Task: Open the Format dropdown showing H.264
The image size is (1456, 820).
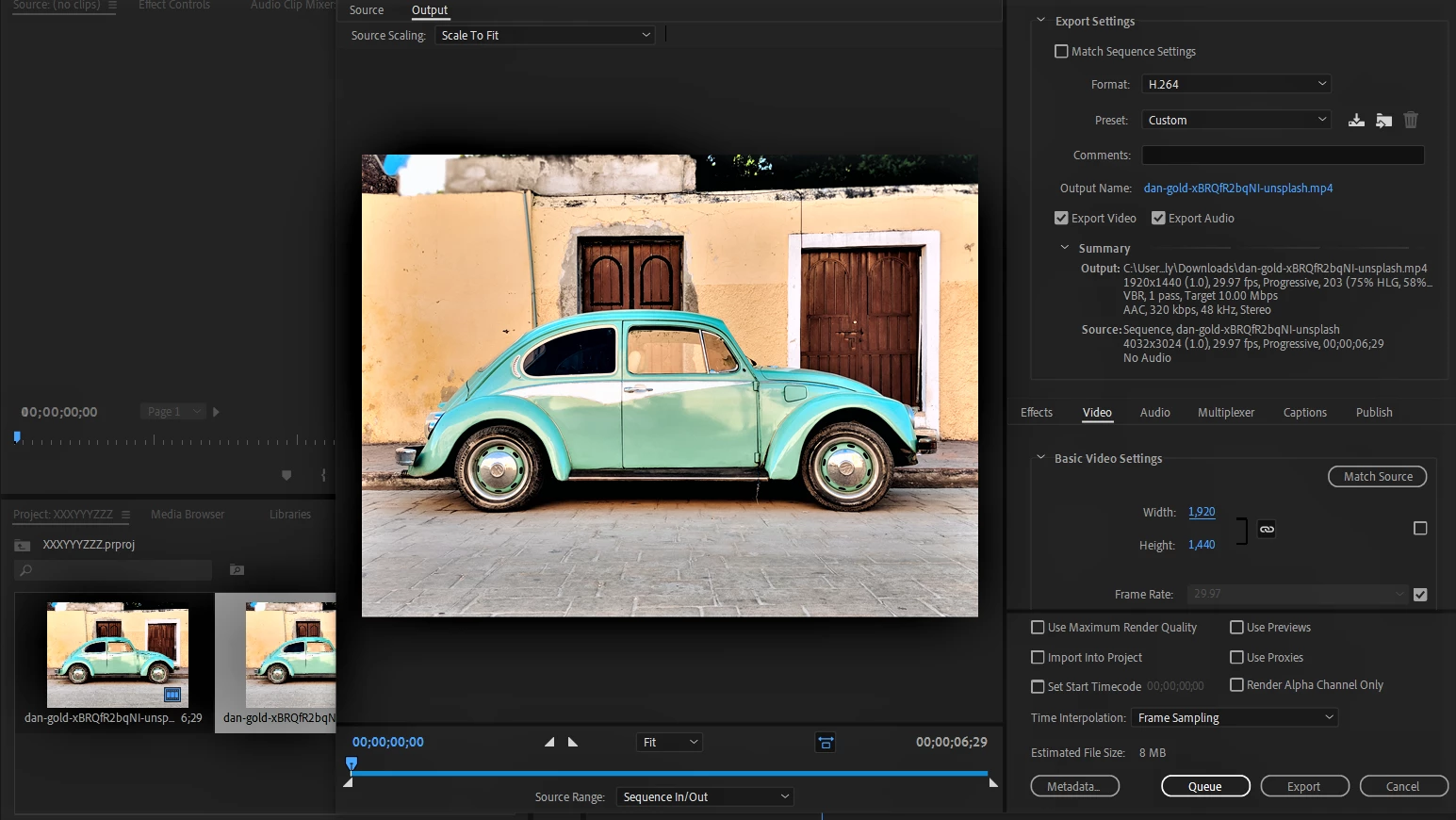Action: pyautogui.click(x=1235, y=85)
